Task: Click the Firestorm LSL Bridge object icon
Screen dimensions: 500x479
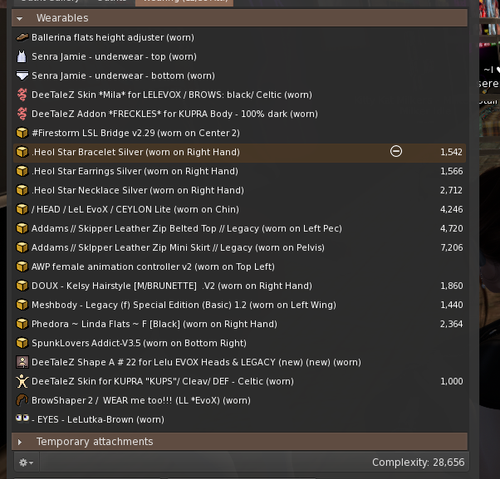Action: click(x=22, y=133)
